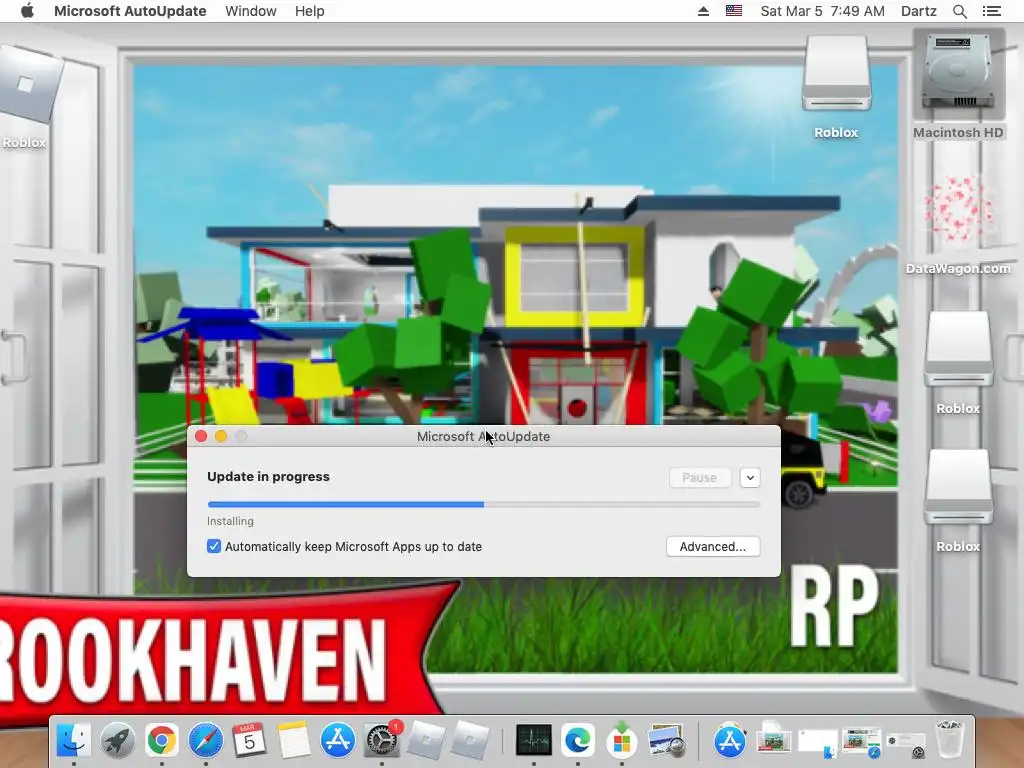Open the chevron dropdown next to Pause

coord(750,477)
